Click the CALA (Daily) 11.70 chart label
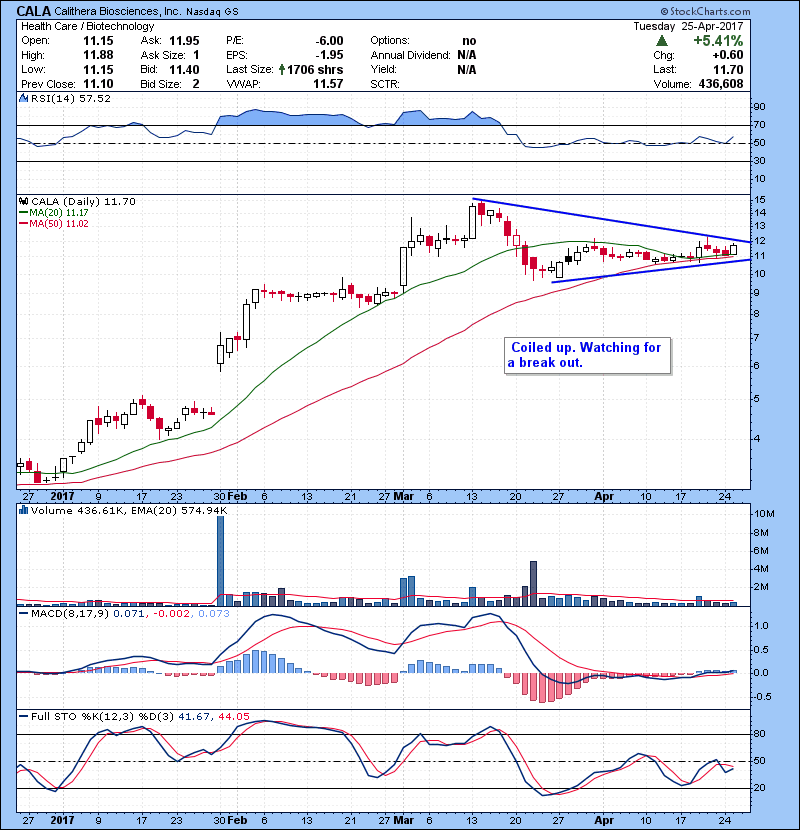Screen dimensions: 800x830 84,201
